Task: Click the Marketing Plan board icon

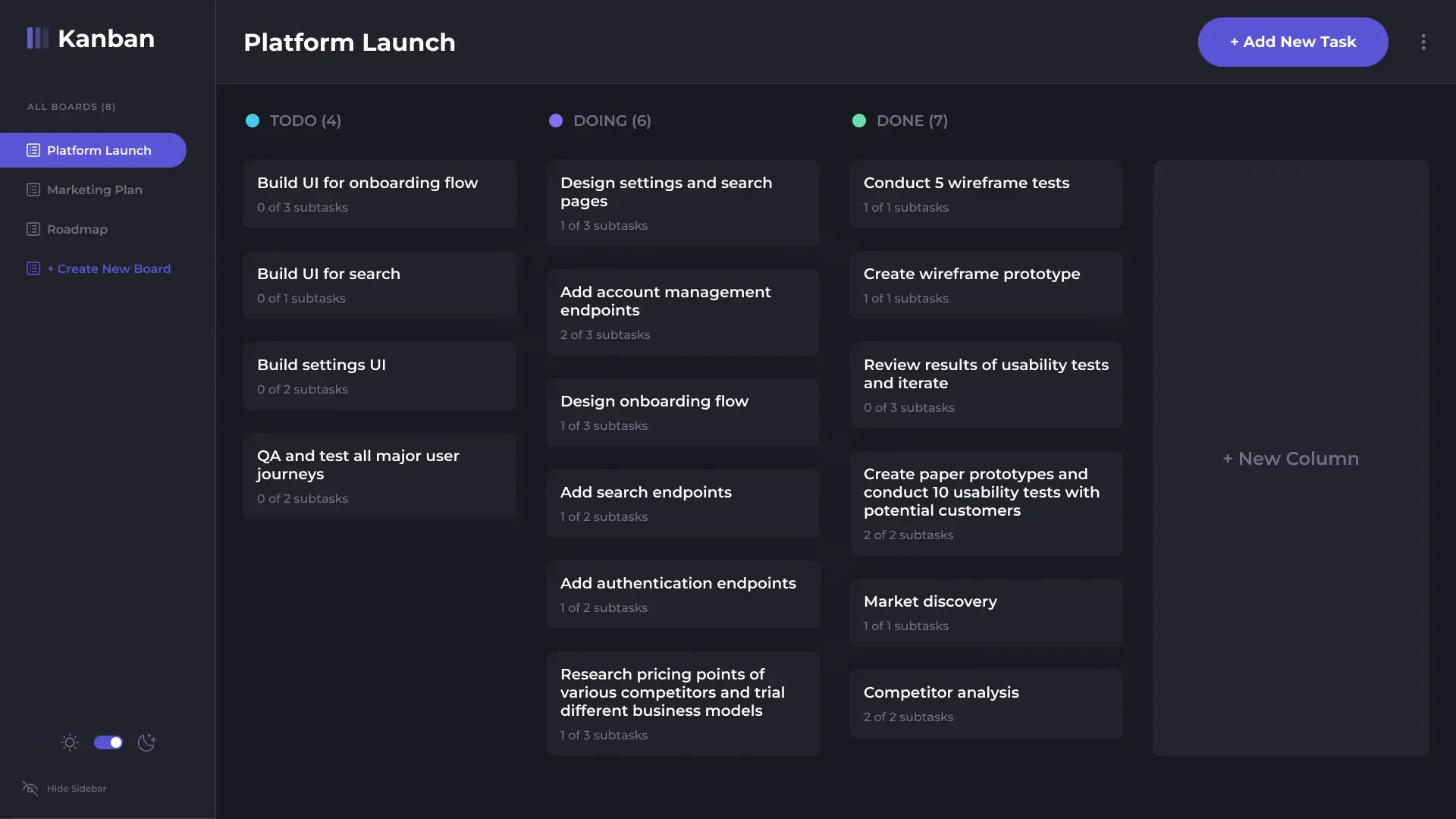Action: tap(33, 190)
